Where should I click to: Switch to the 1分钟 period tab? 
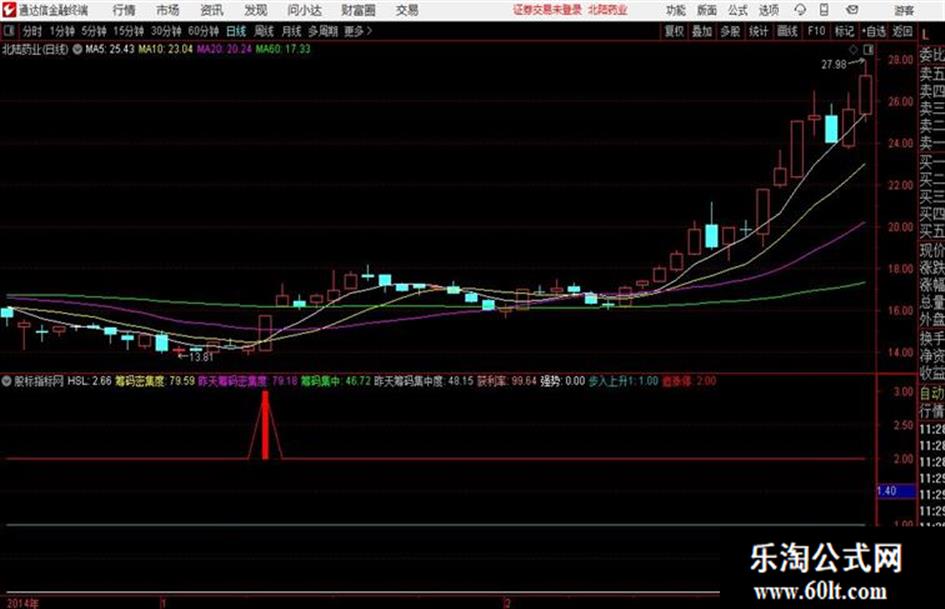click(x=62, y=31)
